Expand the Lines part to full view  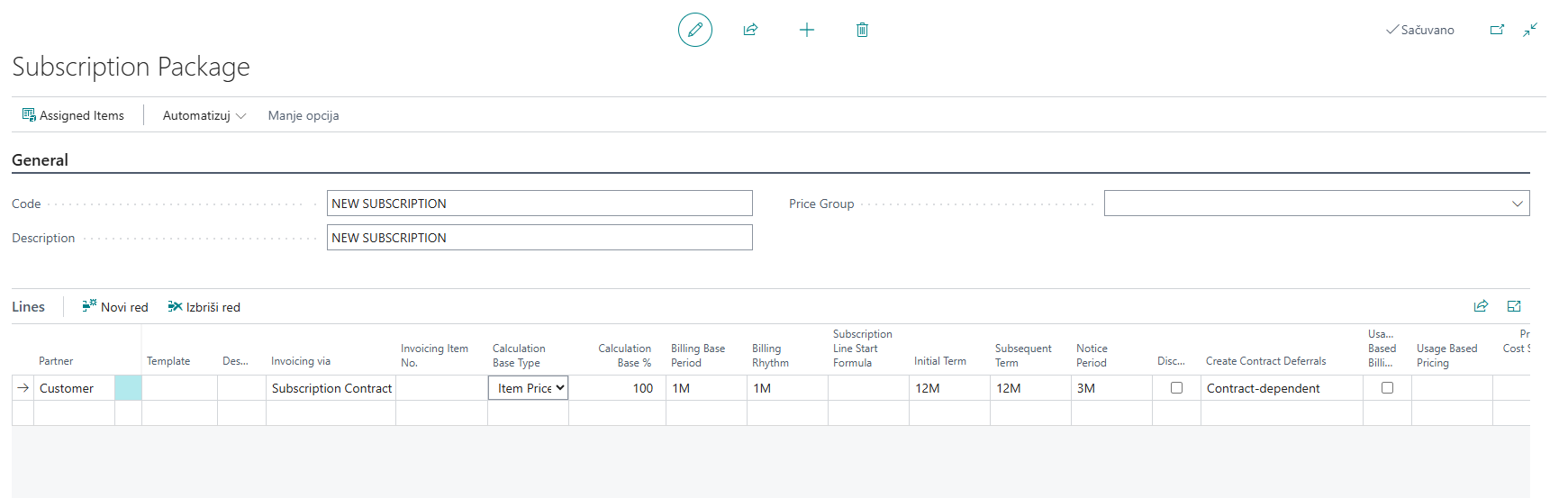point(1514,306)
